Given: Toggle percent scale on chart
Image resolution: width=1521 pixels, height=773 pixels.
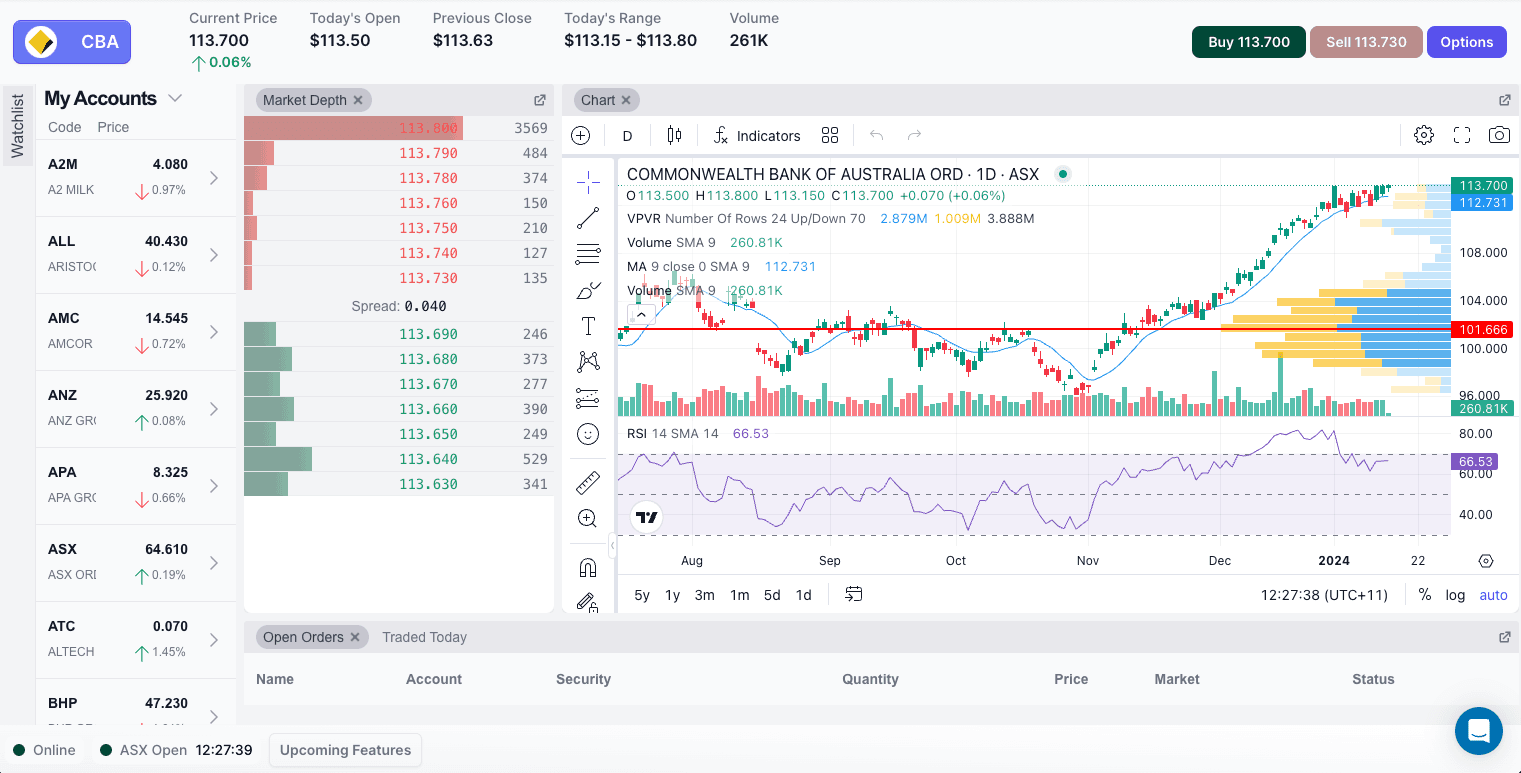Looking at the screenshot, I should (x=1424, y=595).
